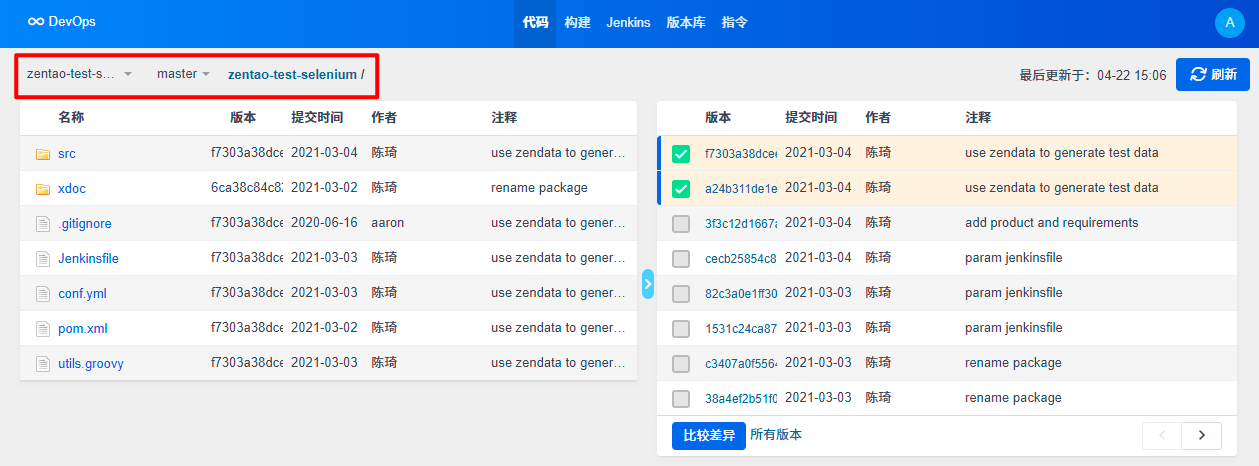The width and height of the screenshot is (1259, 466).
Task: Click the Jenkinsfile file icon
Action: [42, 259]
